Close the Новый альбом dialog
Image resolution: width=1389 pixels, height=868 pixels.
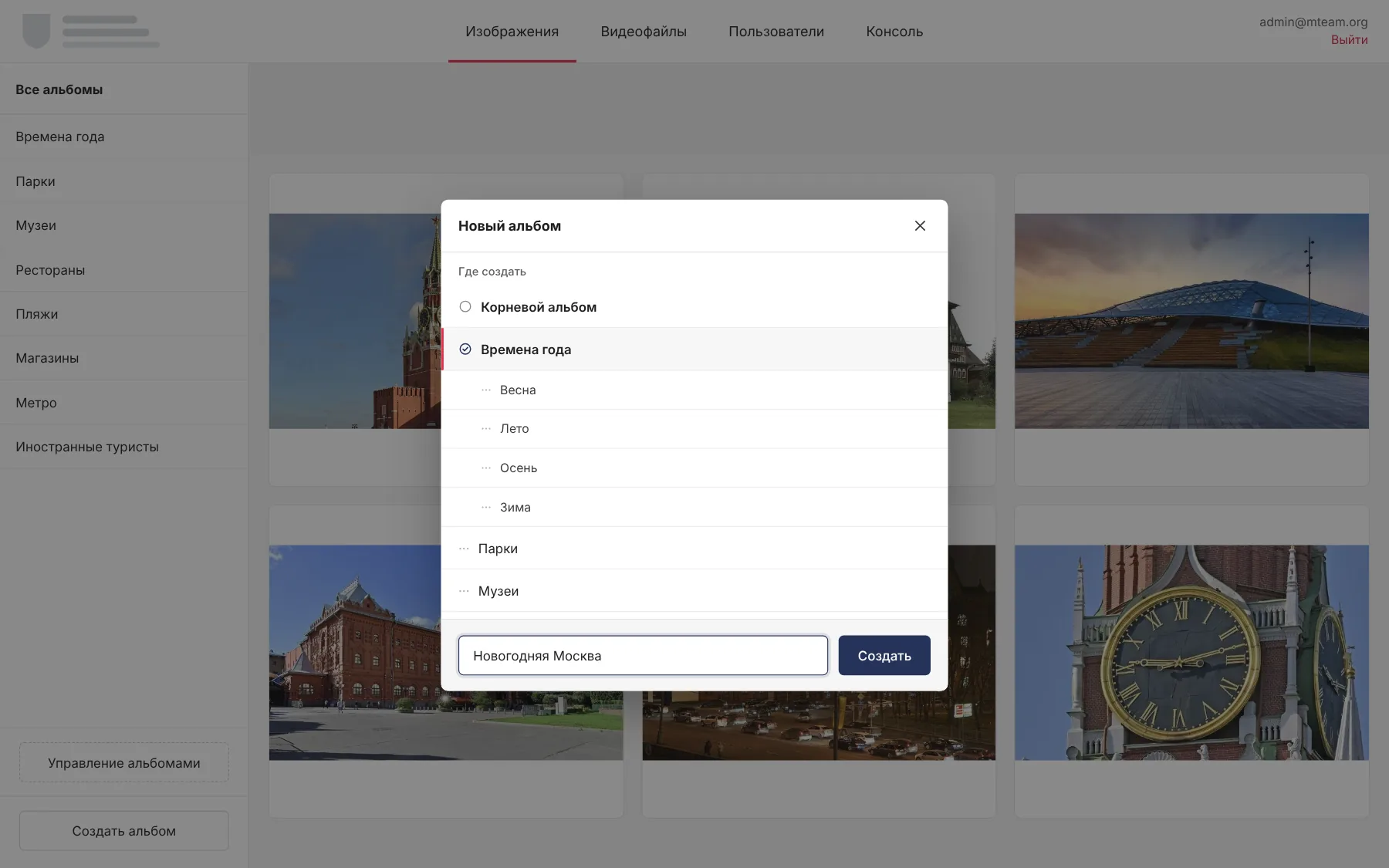click(x=920, y=225)
